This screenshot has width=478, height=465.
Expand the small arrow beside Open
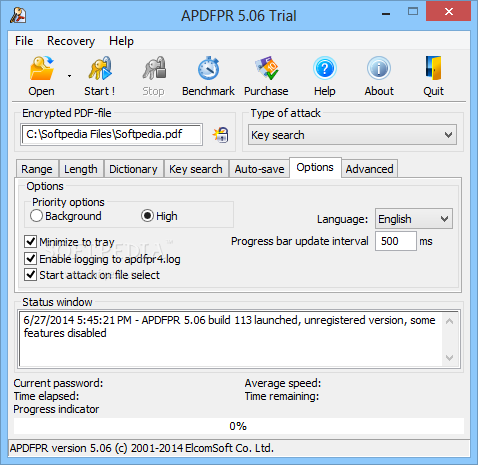tap(69, 76)
